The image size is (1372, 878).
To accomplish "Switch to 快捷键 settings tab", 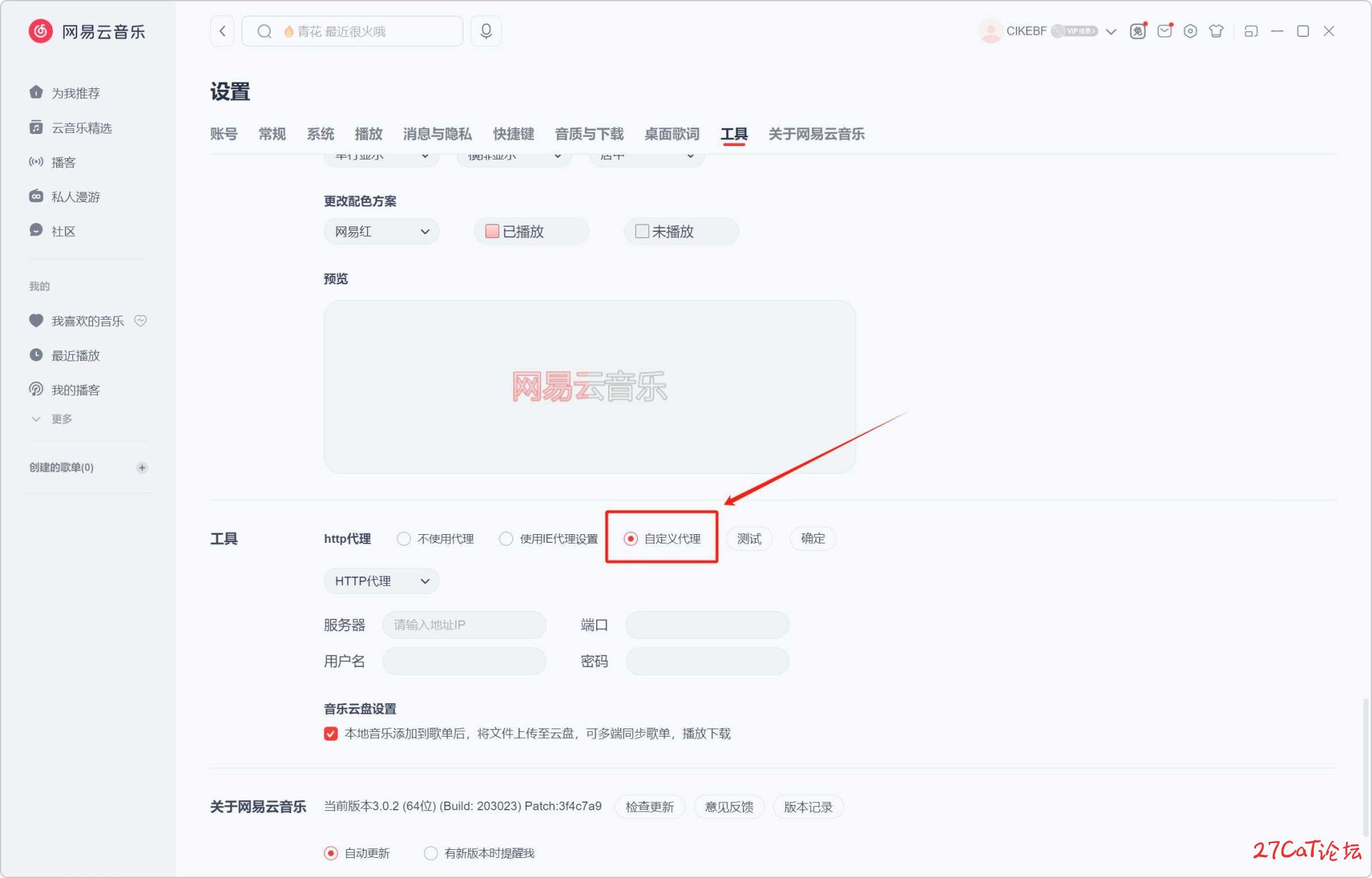I will pyautogui.click(x=514, y=134).
